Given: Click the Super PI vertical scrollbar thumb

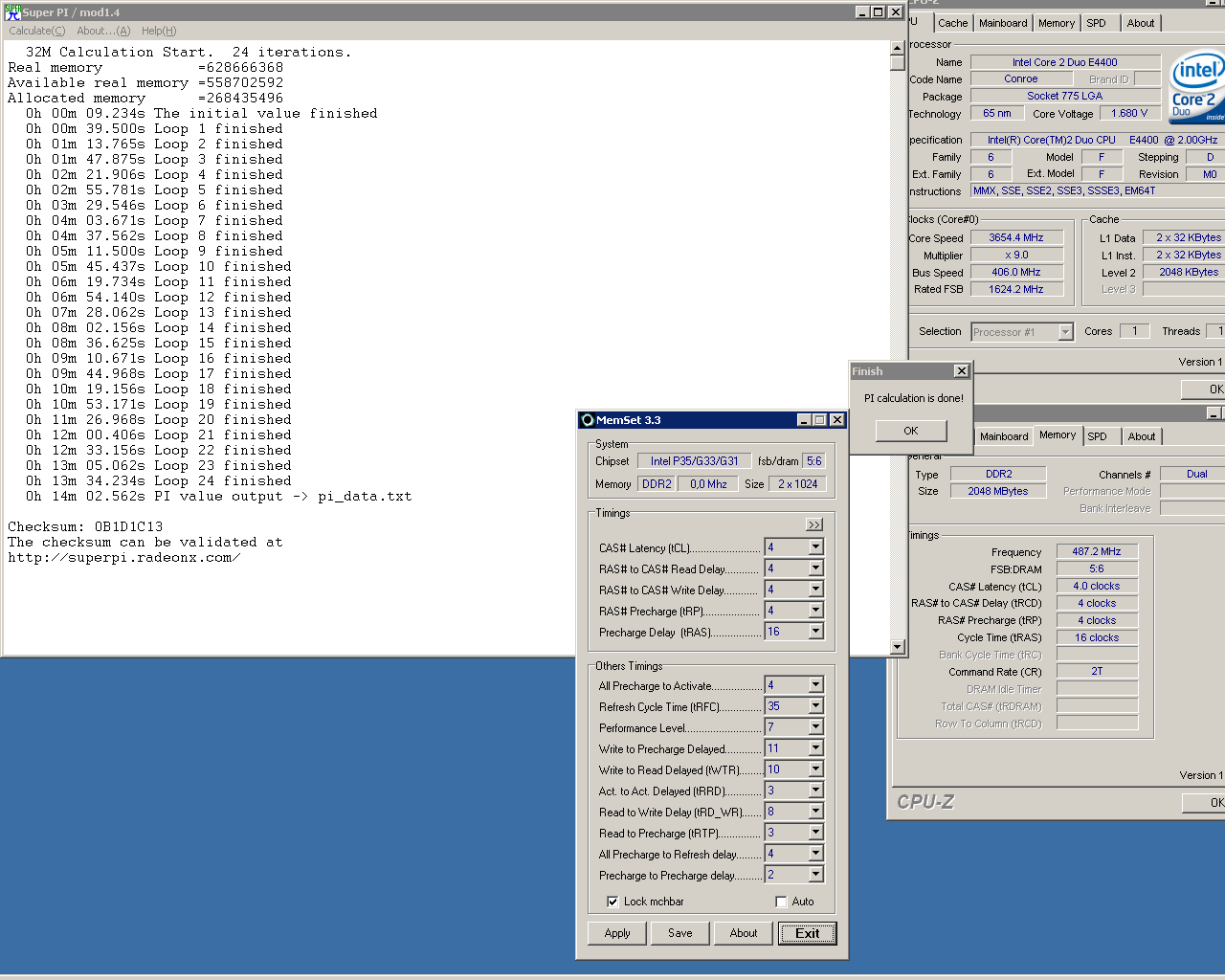Looking at the screenshot, I should pos(897,63).
